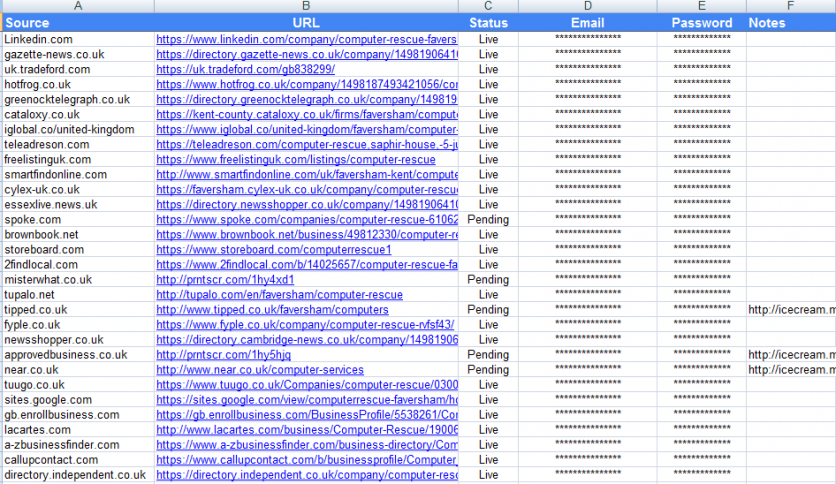Open the teleadreson.com computer-rescue link
836x484 pixels.
click(x=307, y=144)
